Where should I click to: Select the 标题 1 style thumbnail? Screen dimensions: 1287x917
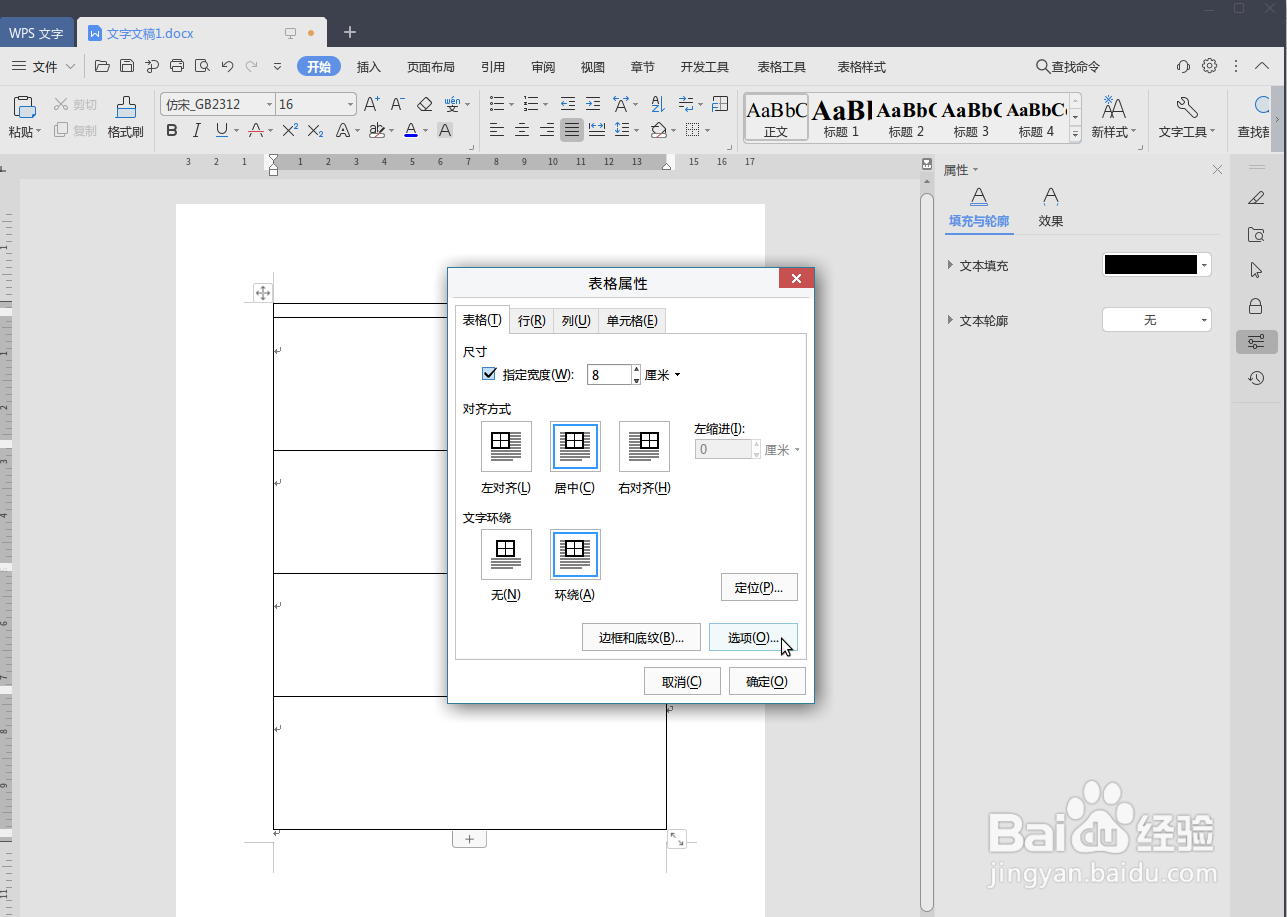coord(841,117)
